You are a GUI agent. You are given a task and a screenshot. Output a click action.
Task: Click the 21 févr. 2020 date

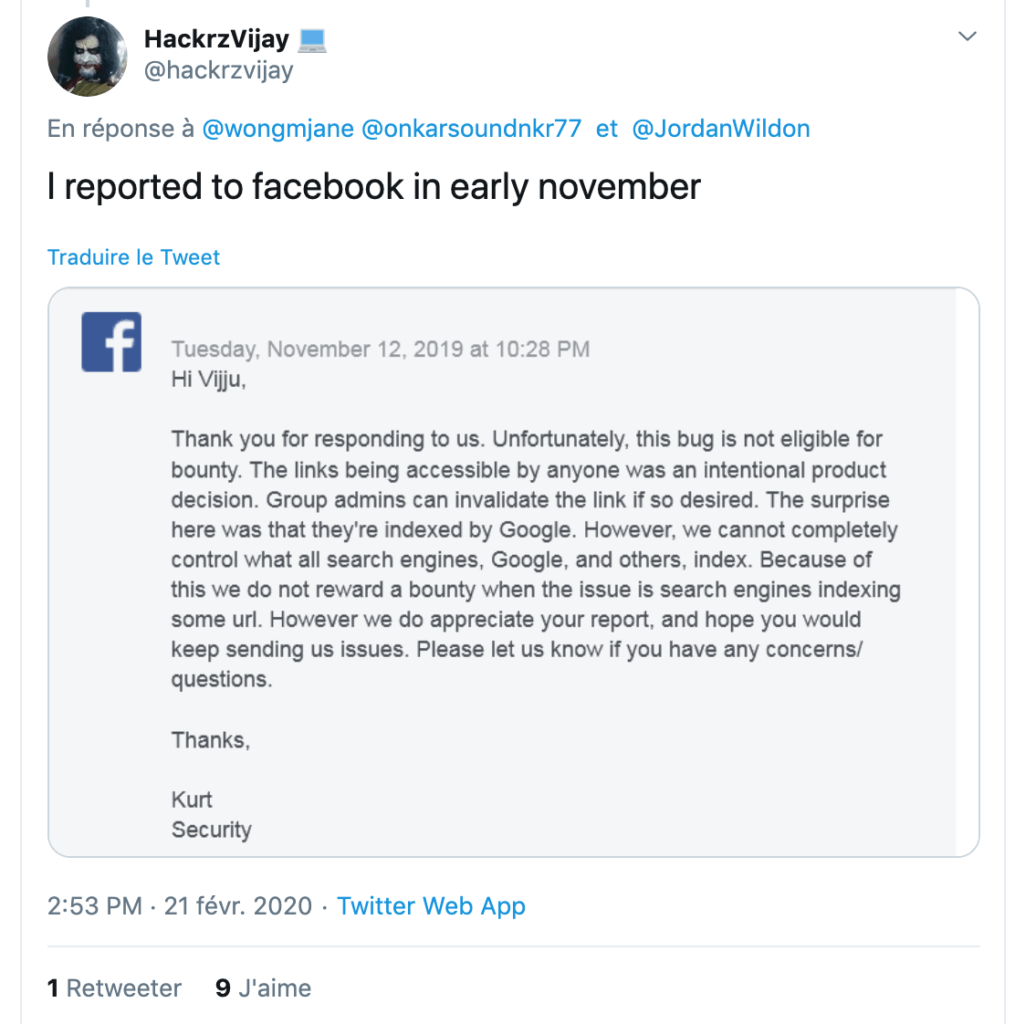tap(238, 906)
